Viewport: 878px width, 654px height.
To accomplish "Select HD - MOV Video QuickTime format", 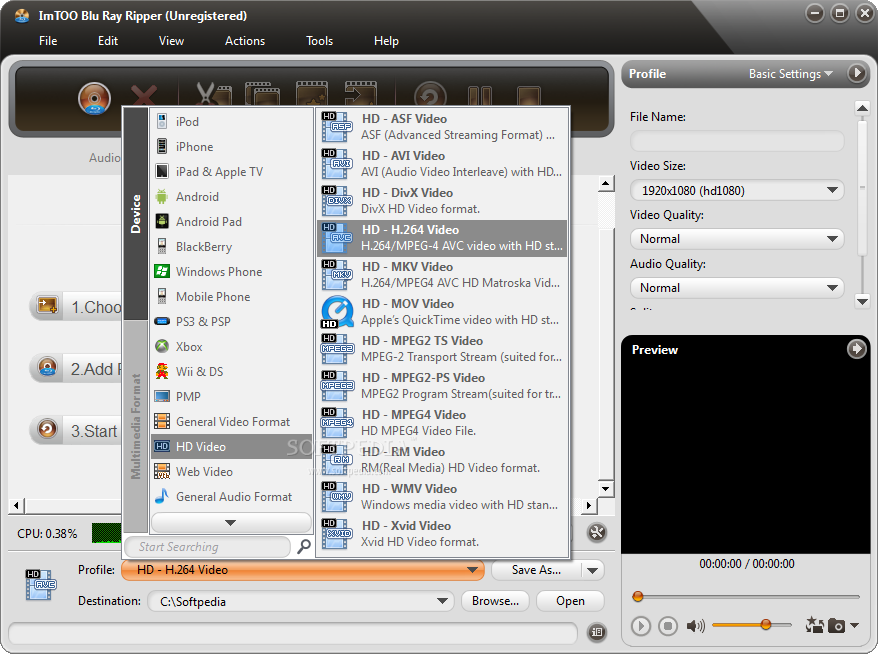I will coord(442,311).
